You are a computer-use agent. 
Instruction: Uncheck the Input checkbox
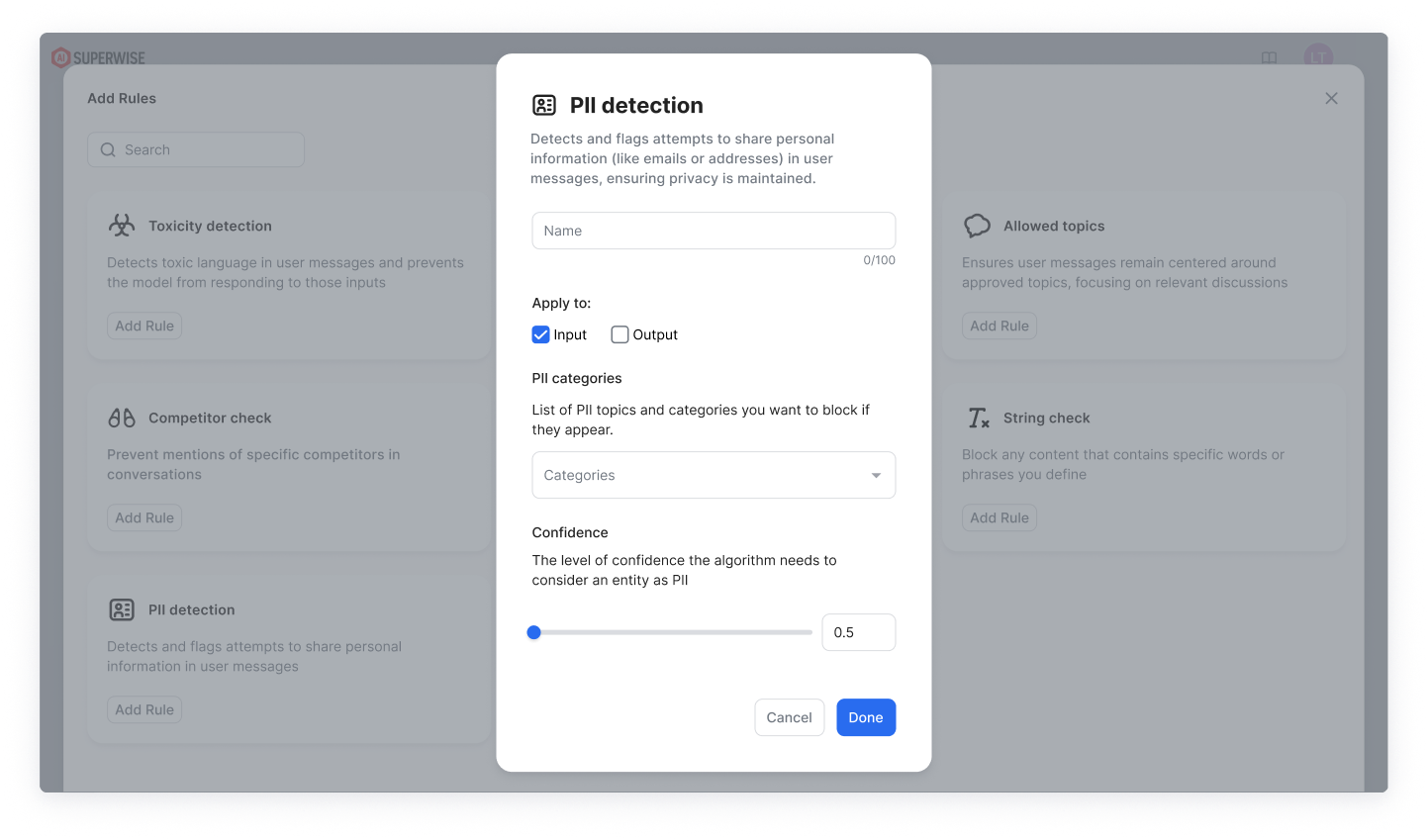click(540, 334)
